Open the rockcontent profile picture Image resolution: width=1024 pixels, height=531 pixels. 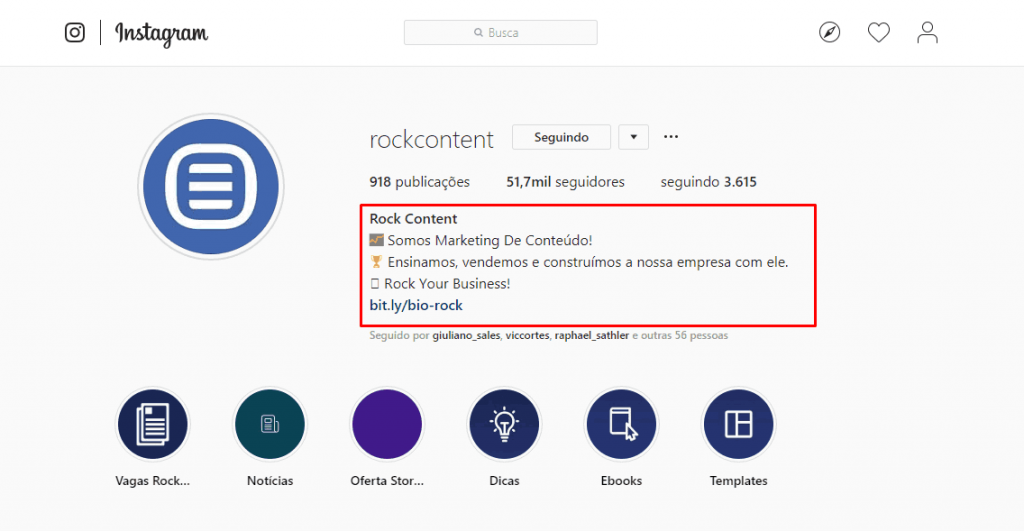point(211,186)
